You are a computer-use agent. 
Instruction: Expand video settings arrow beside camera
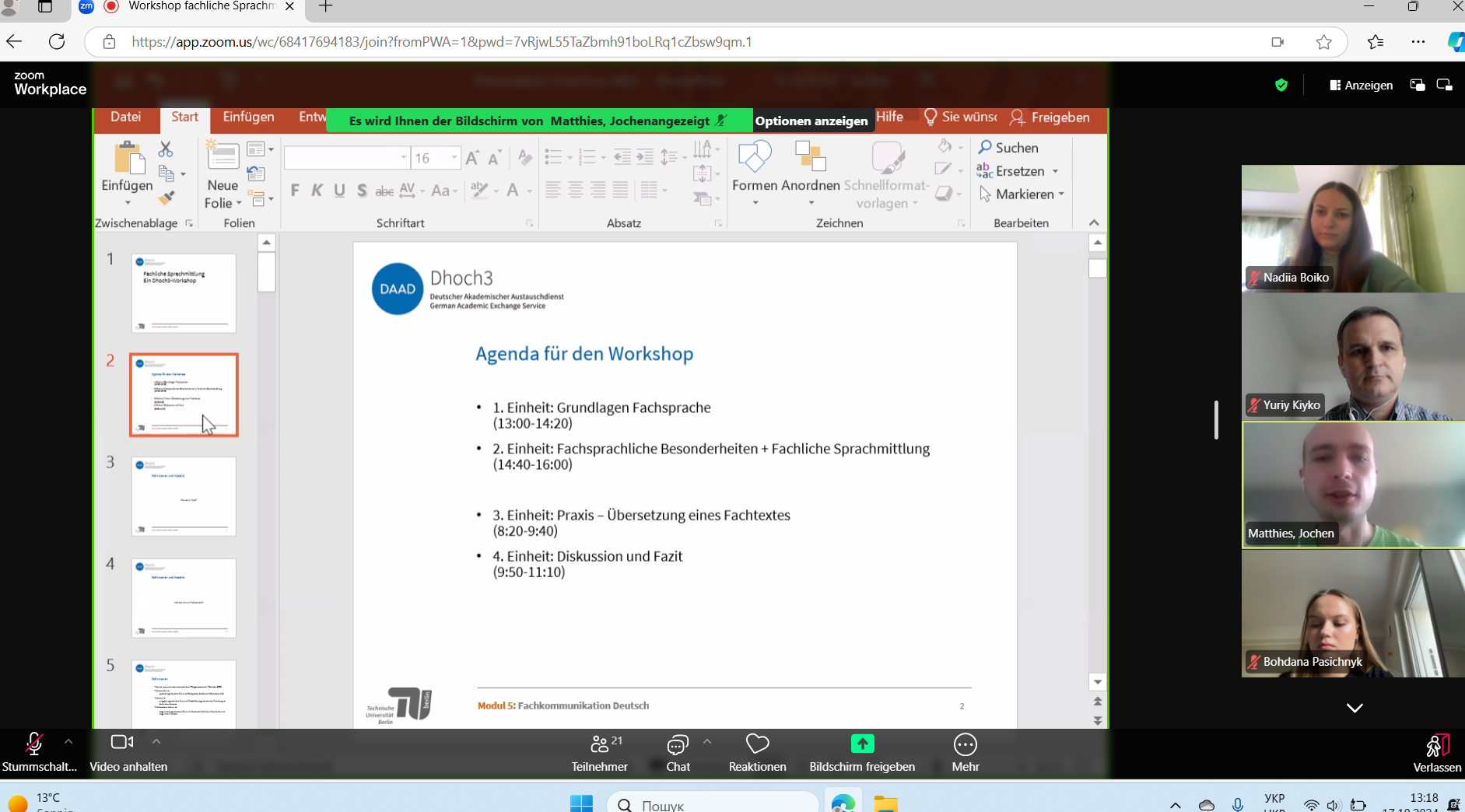pyautogui.click(x=156, y=741)
